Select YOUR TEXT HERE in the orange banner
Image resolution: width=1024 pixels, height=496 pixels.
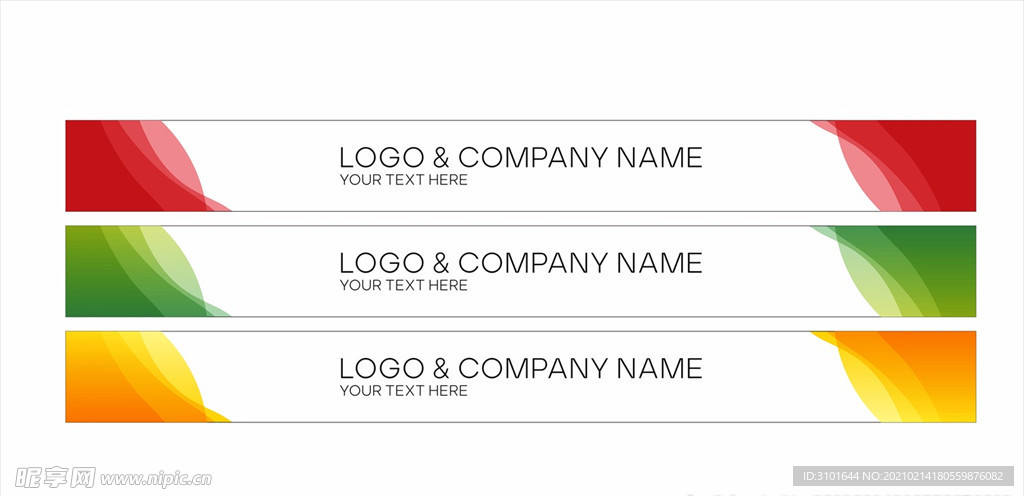pos(404,391)
